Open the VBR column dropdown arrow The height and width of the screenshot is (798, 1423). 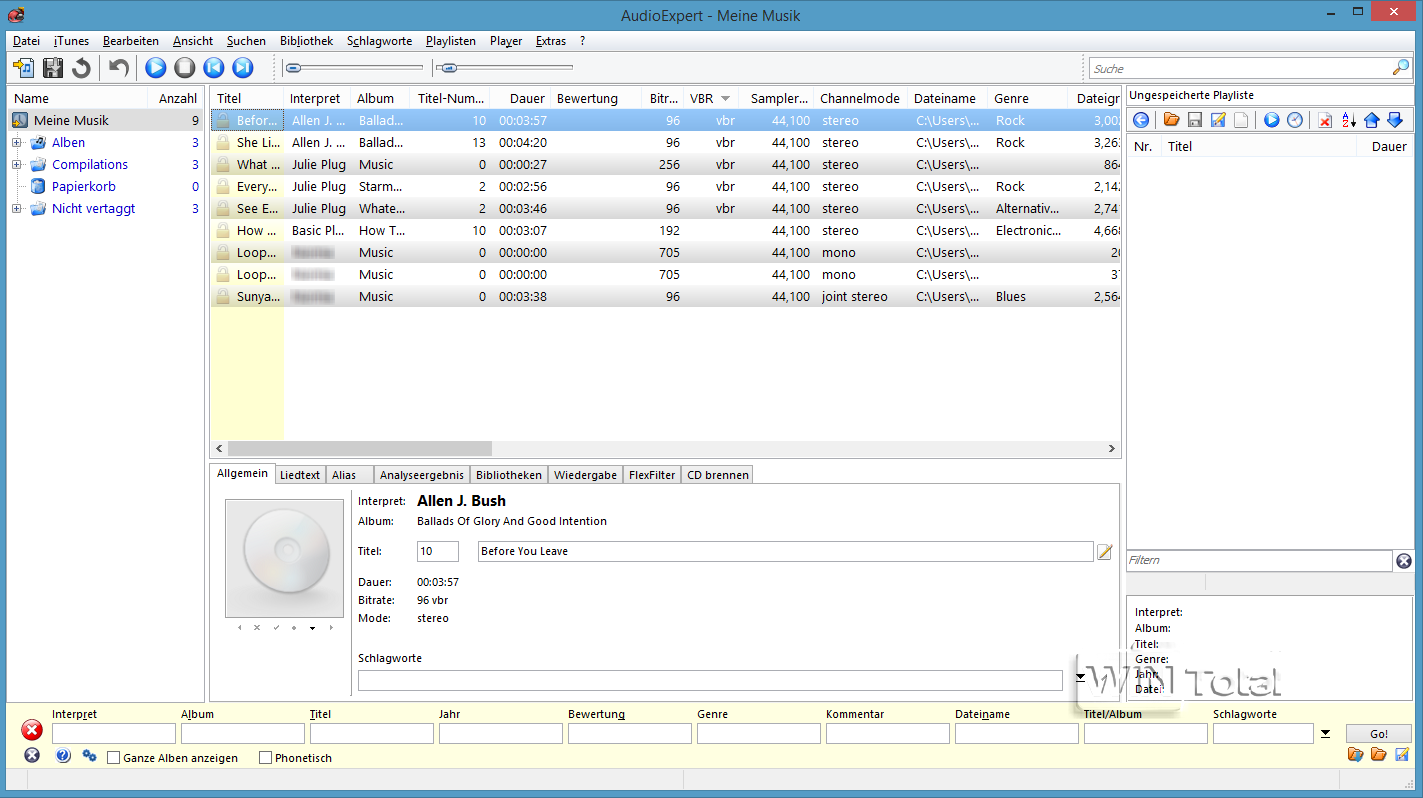[x=725, y=99]
